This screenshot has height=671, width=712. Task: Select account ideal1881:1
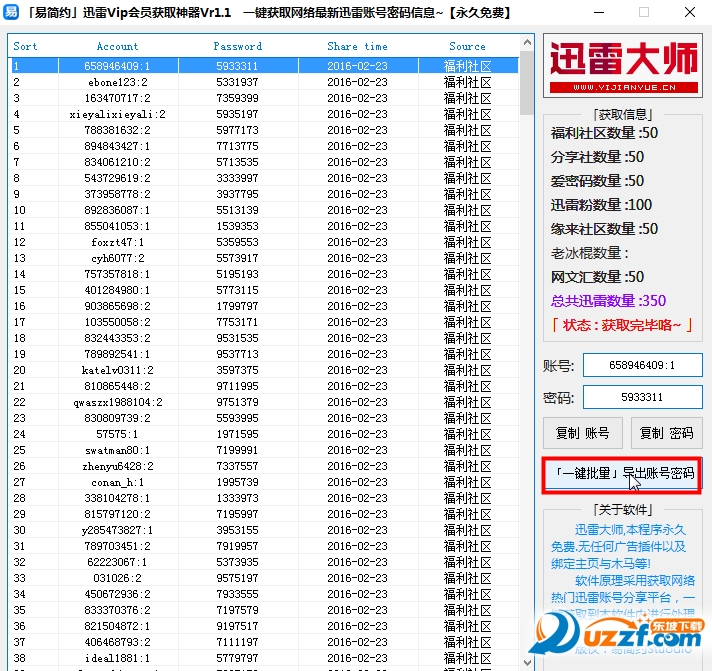tap(117, 658)
